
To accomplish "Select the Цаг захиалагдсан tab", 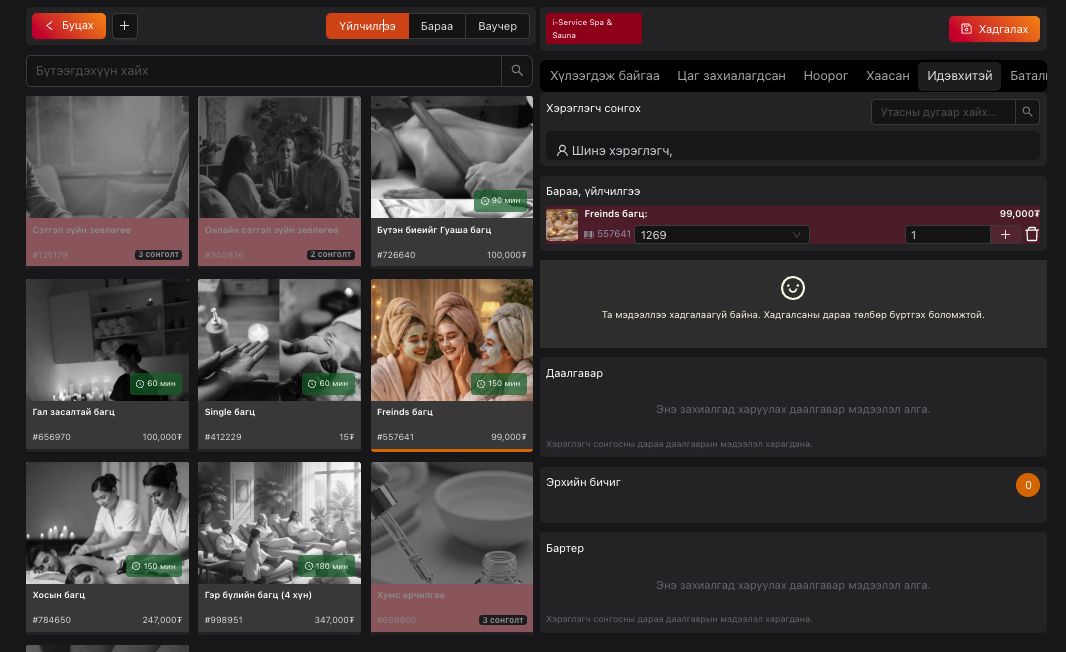I will point(731,76).
